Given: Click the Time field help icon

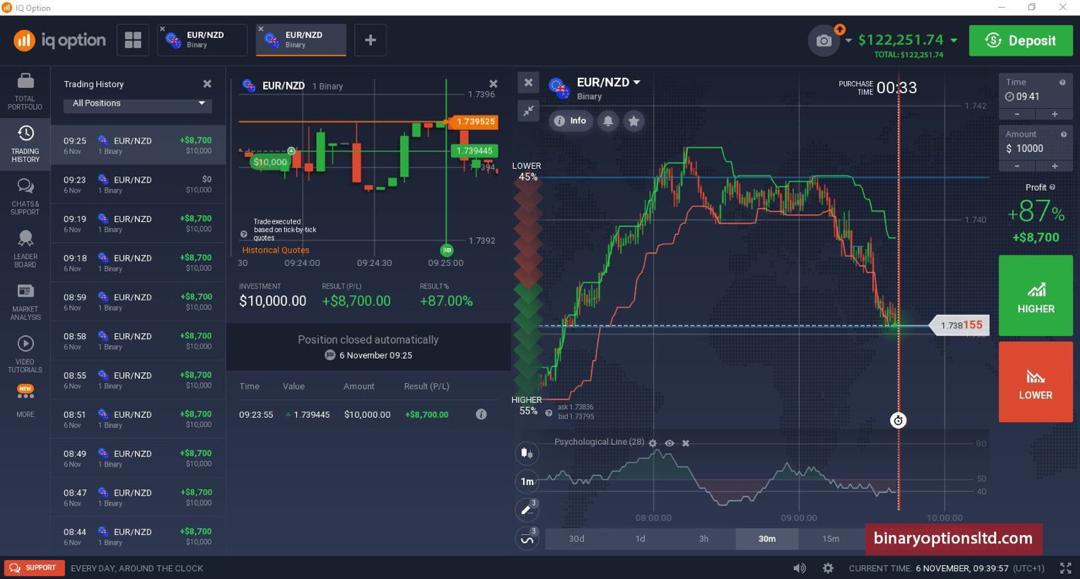Looking at the screenshot, I should [1062, 82].
